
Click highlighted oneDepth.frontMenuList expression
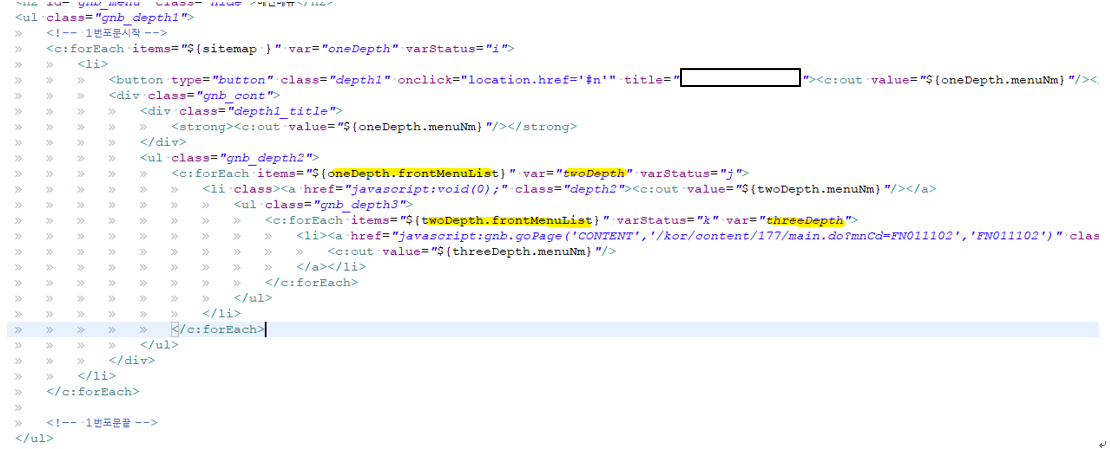coord(416,174)
